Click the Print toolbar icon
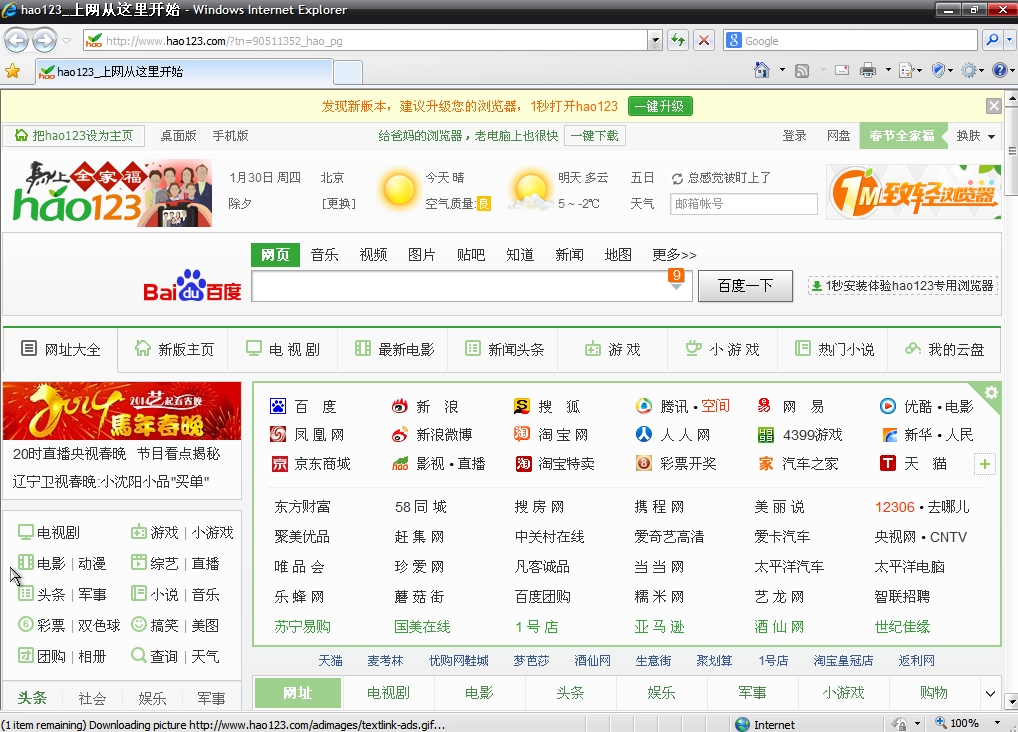1018x732 pixels. (867, 70)
